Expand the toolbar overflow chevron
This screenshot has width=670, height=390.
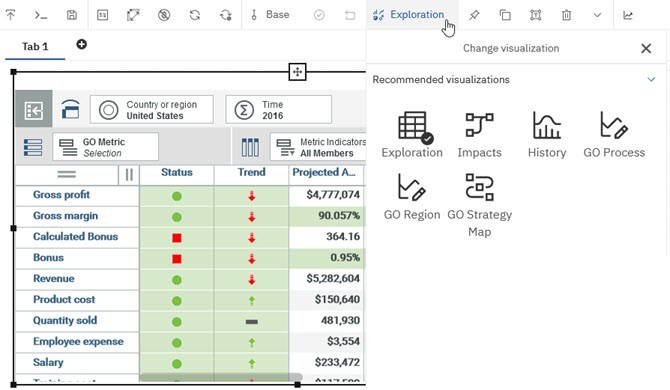point(597,15)
